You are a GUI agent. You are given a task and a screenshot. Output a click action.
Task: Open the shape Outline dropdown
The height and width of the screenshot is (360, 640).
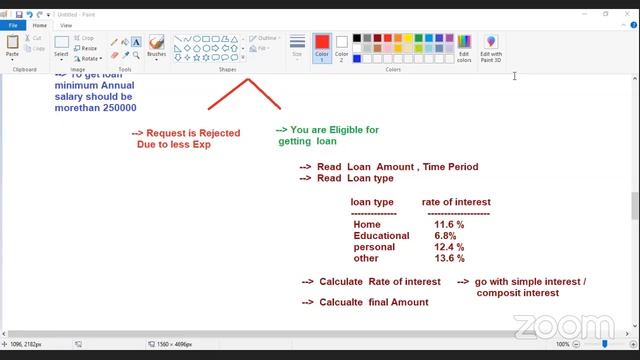[x=264, y=38]
